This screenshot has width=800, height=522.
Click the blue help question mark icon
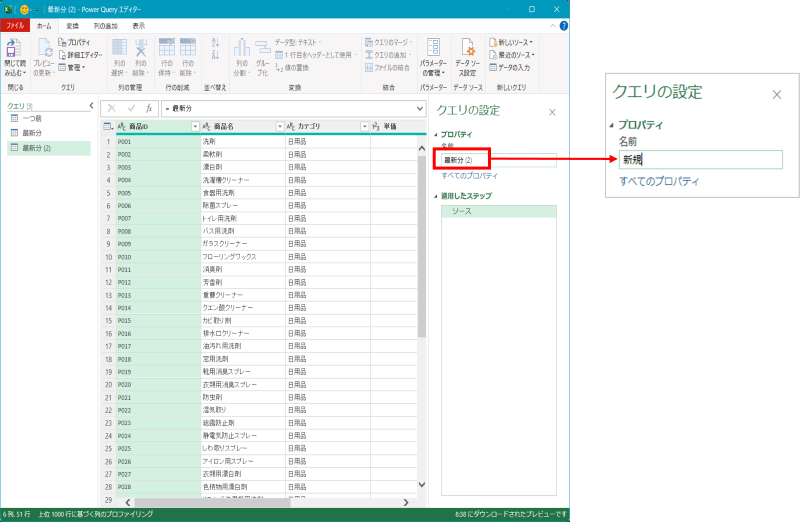[x=564, y=26]
